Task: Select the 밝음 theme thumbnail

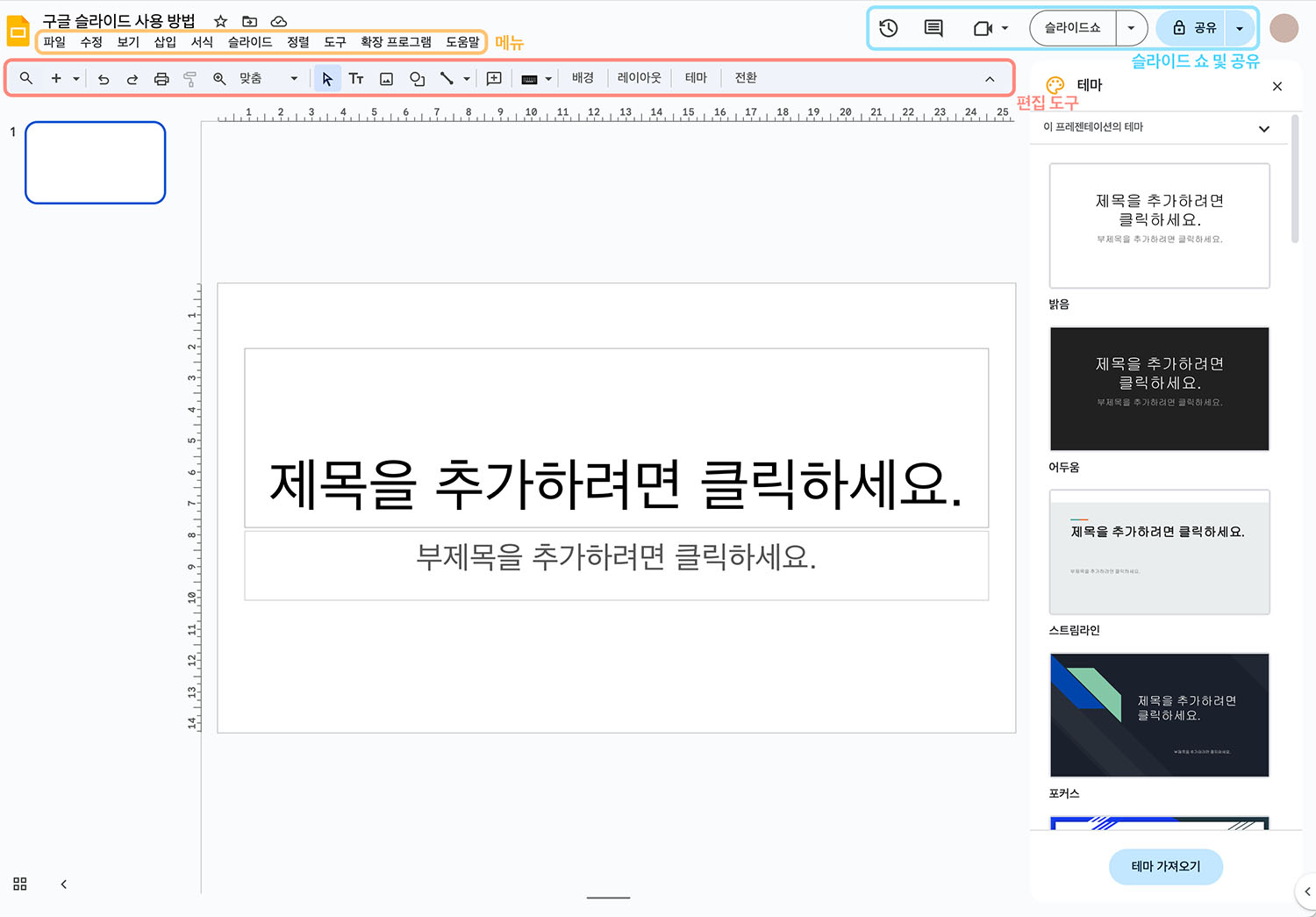Action: coord(1160,226)
